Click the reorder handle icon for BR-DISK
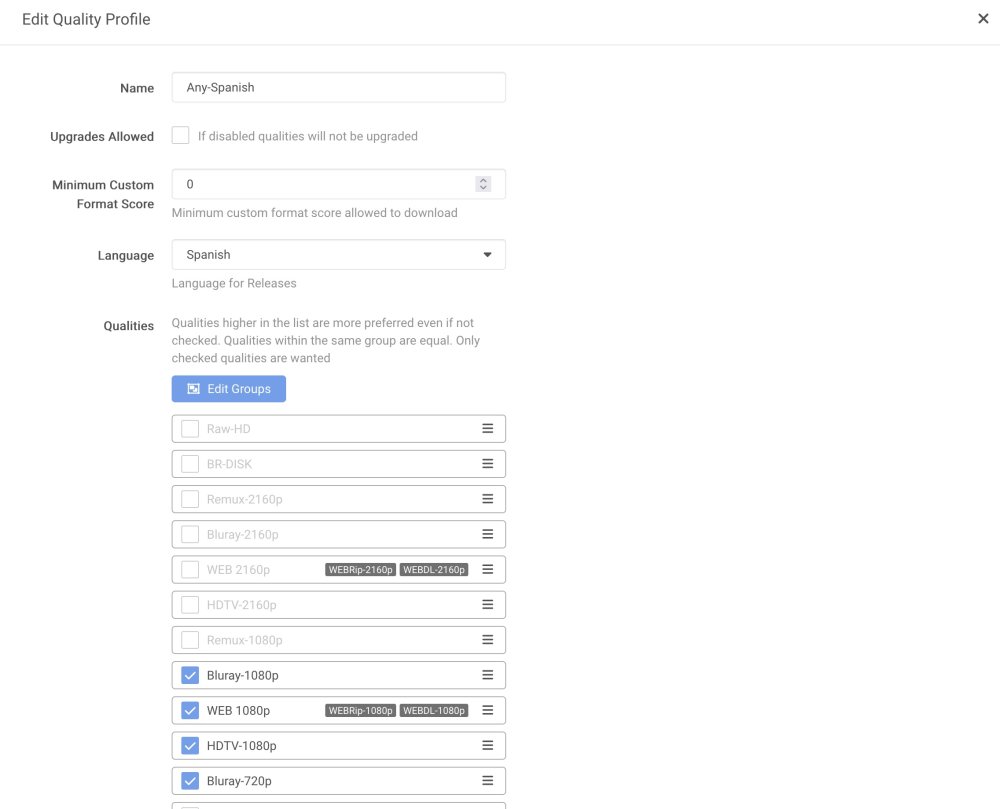This screenshot has height=809, width=1000. click(x=487, y=463)
